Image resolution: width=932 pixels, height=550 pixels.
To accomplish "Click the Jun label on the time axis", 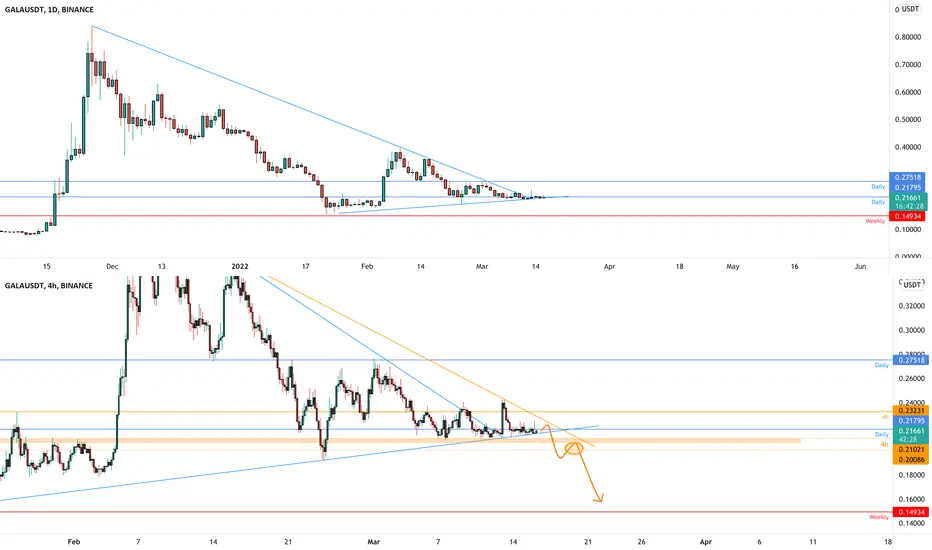I will [x=860, y=266].
